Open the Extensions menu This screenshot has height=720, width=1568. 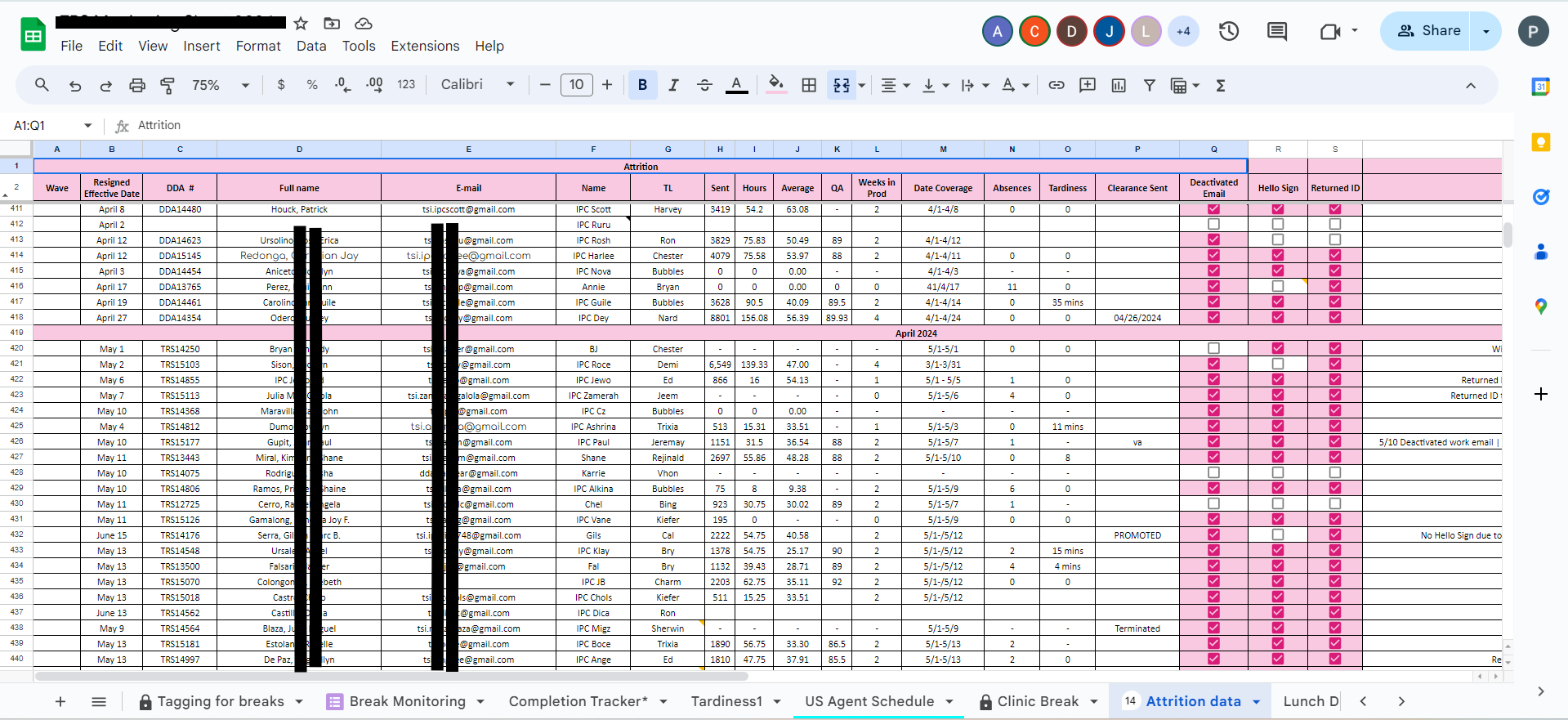(x=425, y=46)
